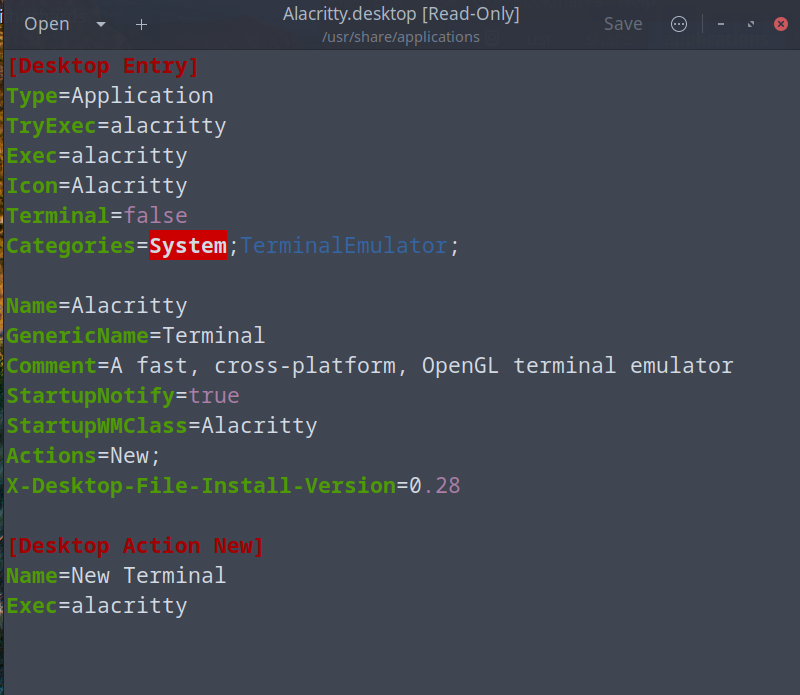Minimize the text editor window
Image resolution: width=800 pixels, height=695 pixels.
720,24
